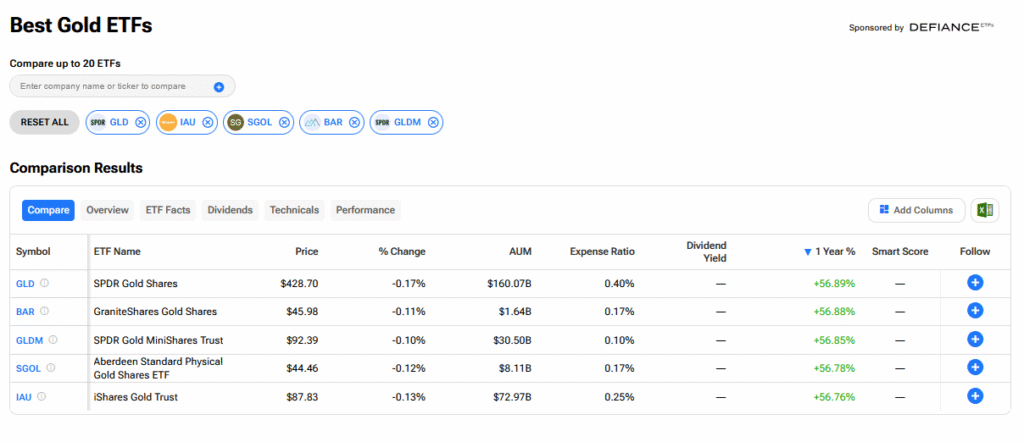1024x442 pixels.
Task: Click the +56.76% one-year value
Action: [x=834, y=396]
